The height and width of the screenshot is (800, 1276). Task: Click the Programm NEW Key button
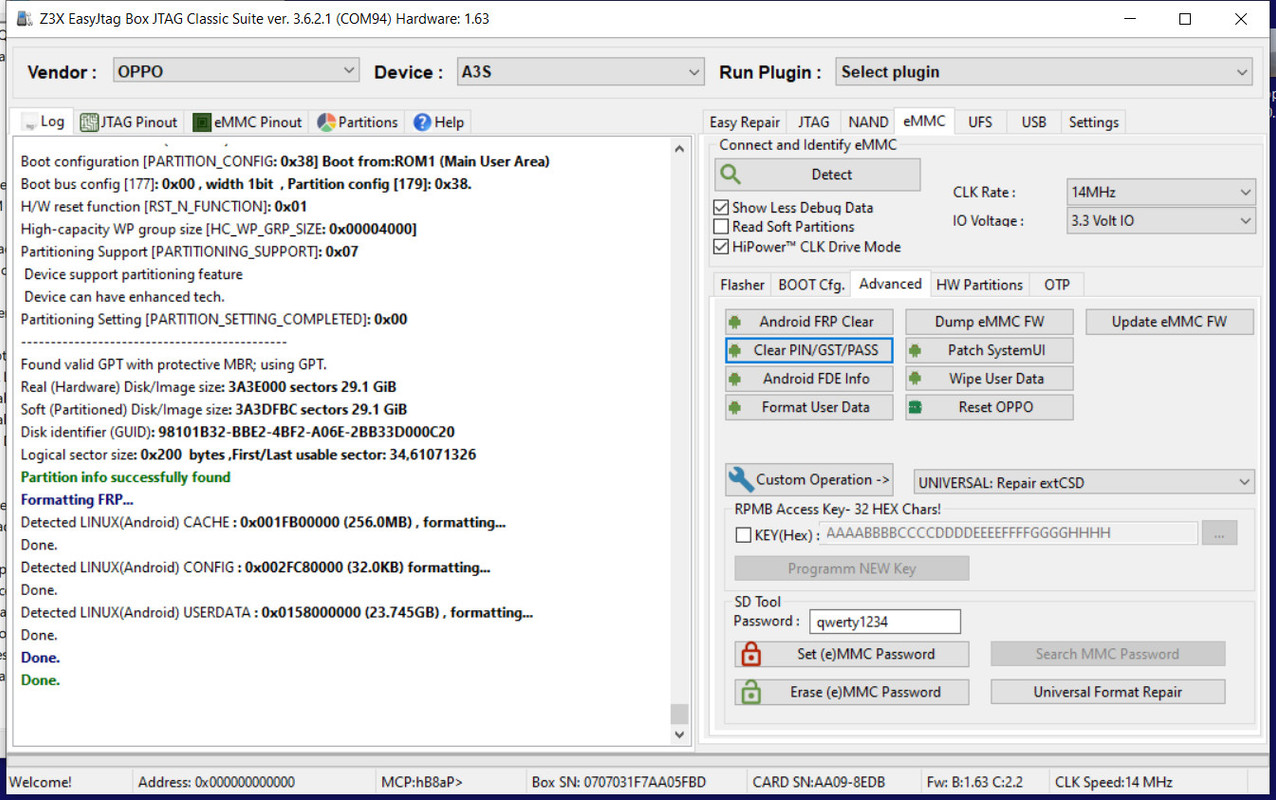[851, 568]
